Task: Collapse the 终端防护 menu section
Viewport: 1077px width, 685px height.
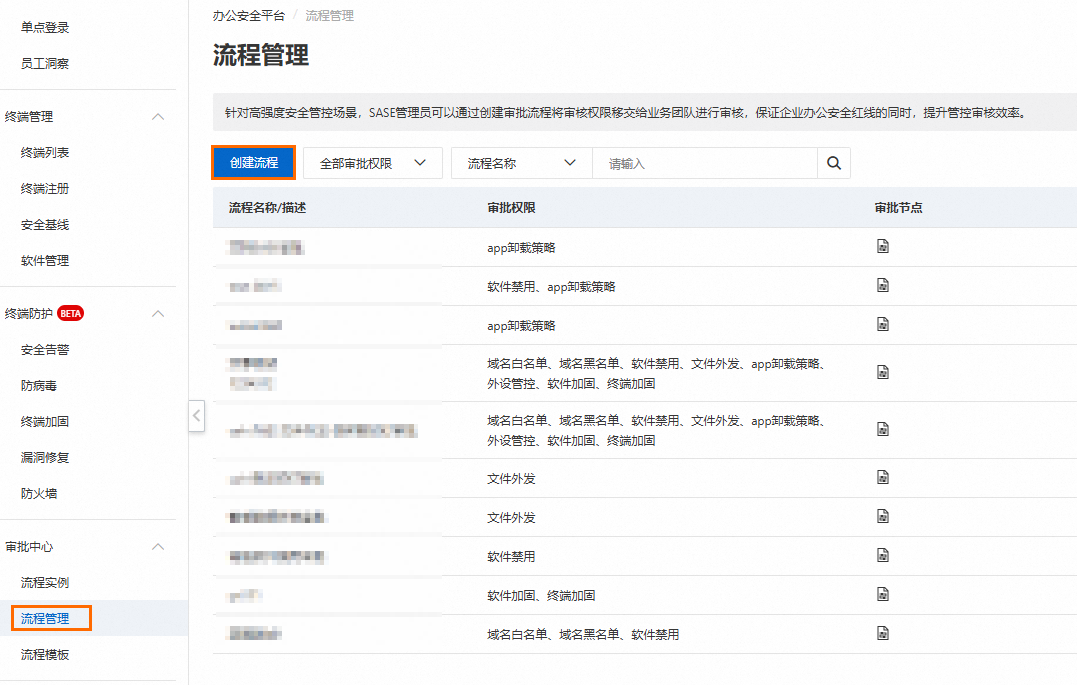Action: coord(158,313)
